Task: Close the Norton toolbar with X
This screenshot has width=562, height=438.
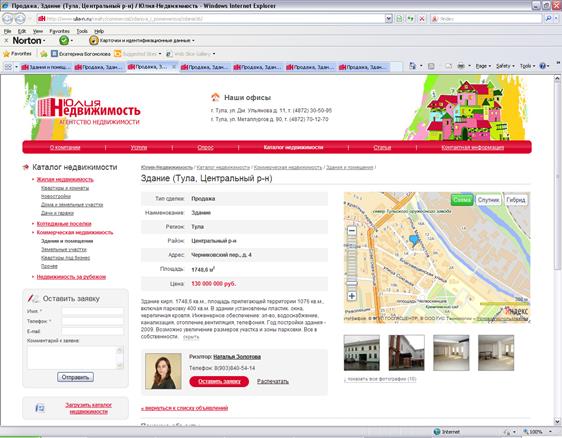Action: pyautogui.click(x=6, y=41)
